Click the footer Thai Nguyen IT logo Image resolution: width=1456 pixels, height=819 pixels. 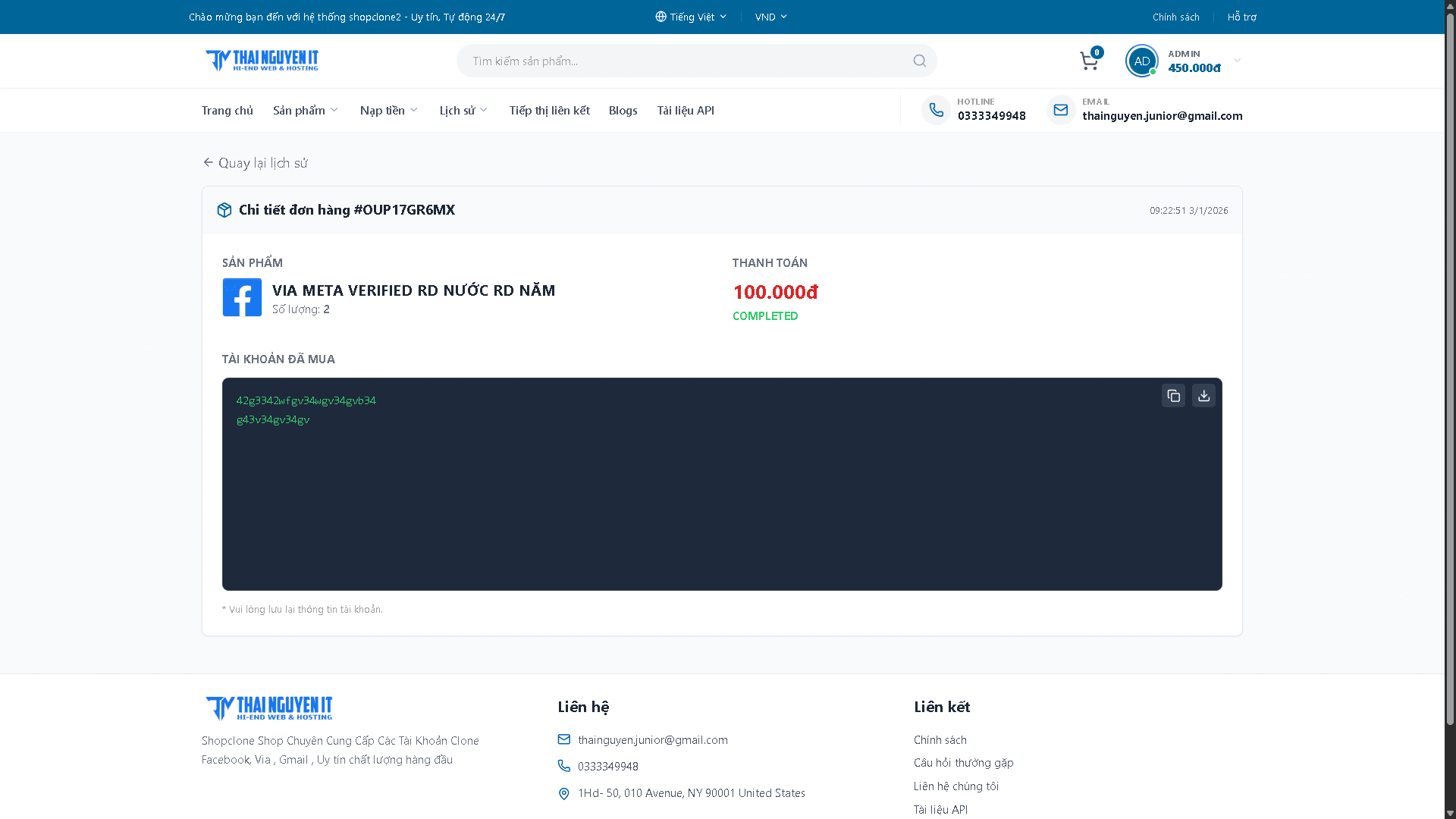pos(268,708)
